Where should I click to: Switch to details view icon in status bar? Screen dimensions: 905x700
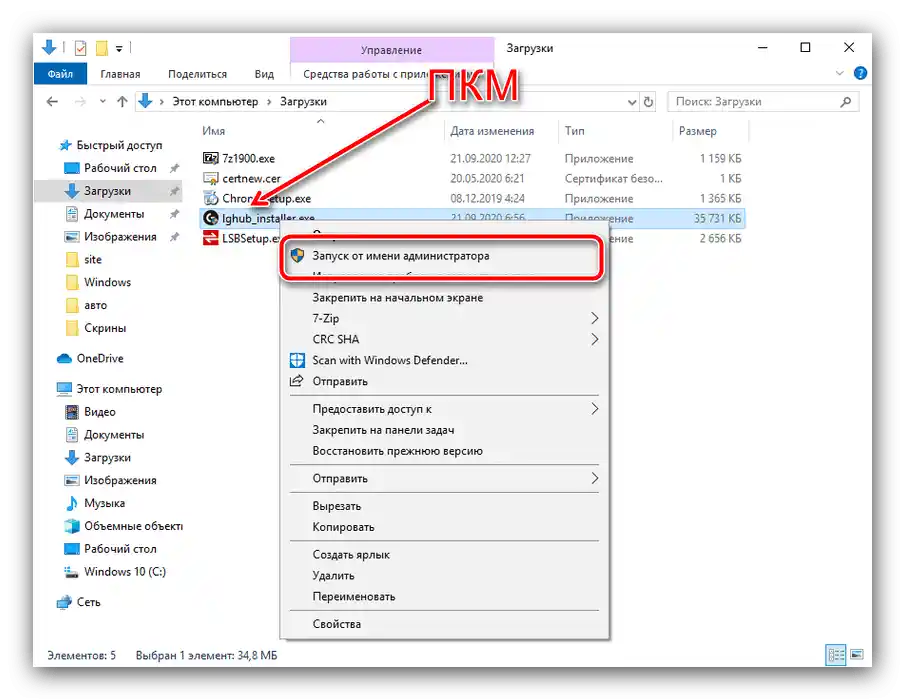(x=836, y=655)
